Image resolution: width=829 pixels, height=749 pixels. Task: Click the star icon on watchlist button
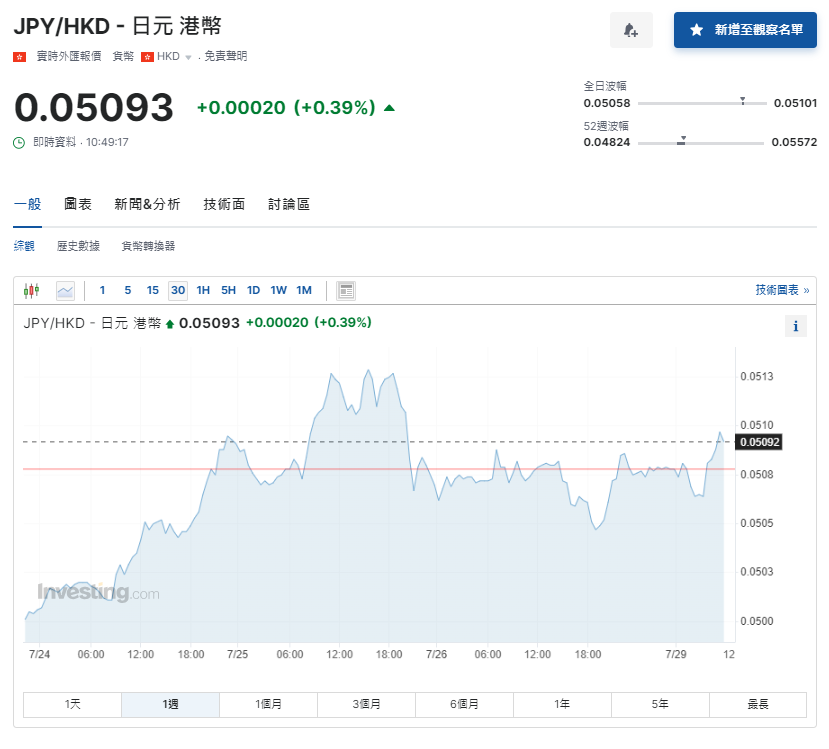click(696, 30)
